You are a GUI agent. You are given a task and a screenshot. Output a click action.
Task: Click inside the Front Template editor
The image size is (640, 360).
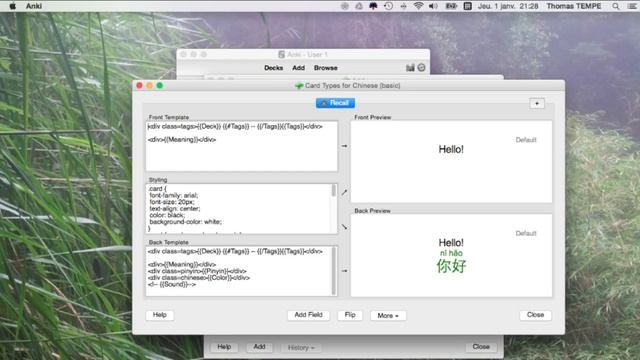242,146
